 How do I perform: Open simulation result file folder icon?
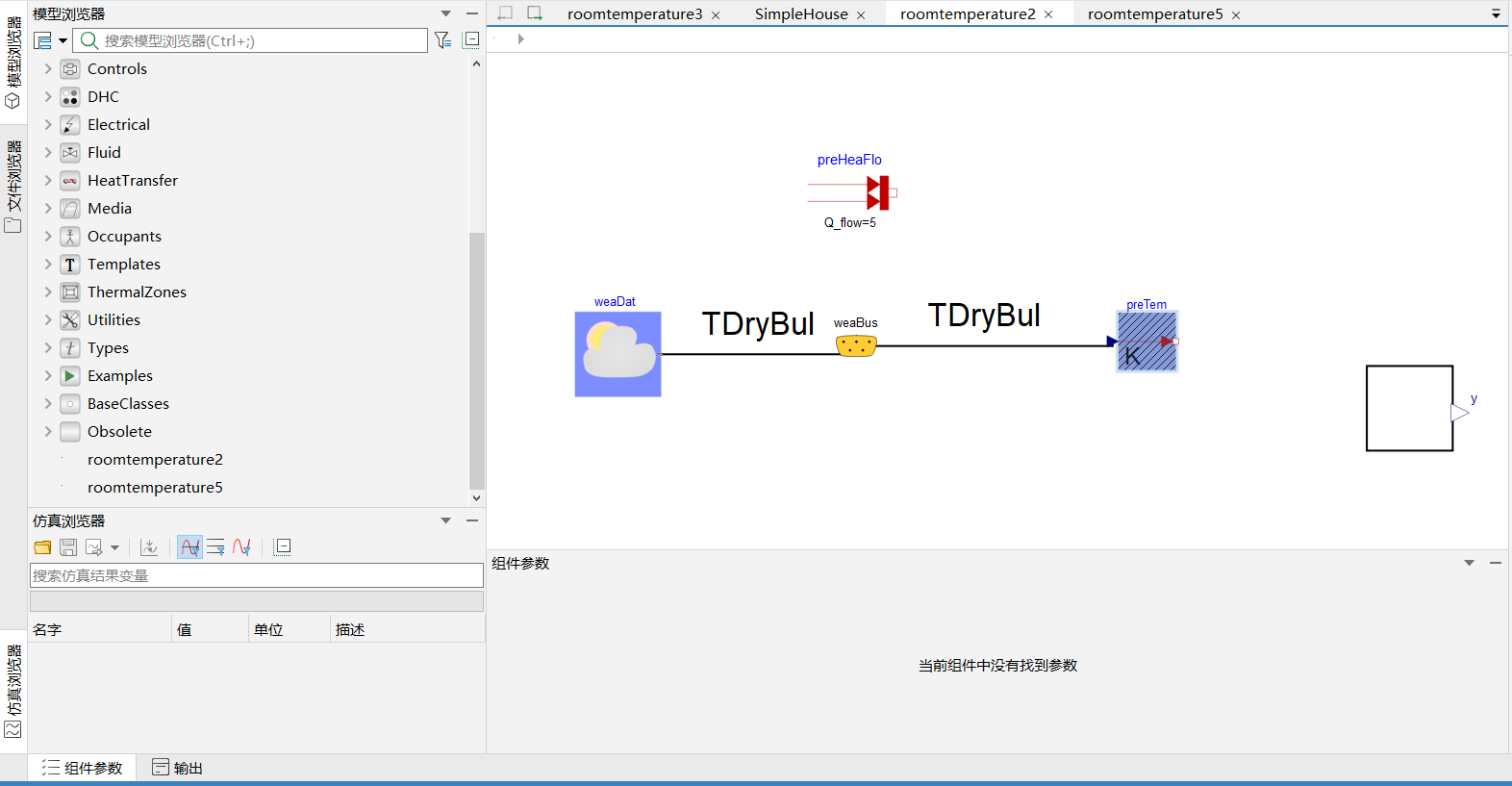(42, 547)
